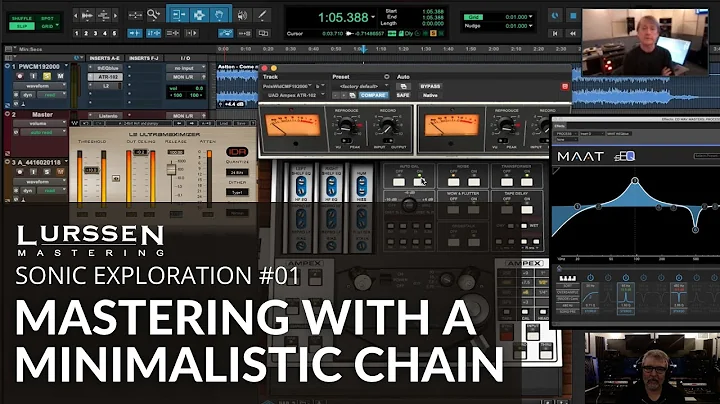Select the Selector tool

point(199,15)
